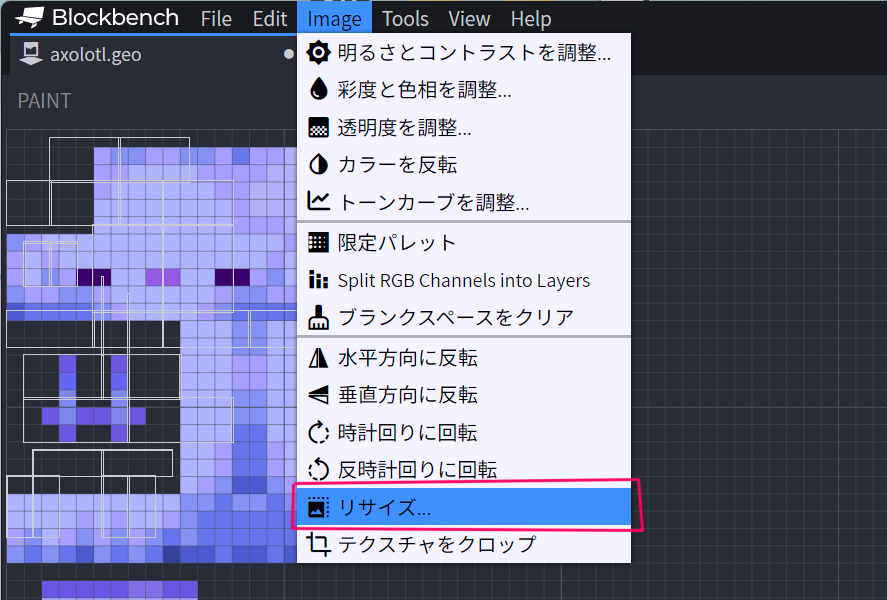Click the tone curve chart icon

318,201
